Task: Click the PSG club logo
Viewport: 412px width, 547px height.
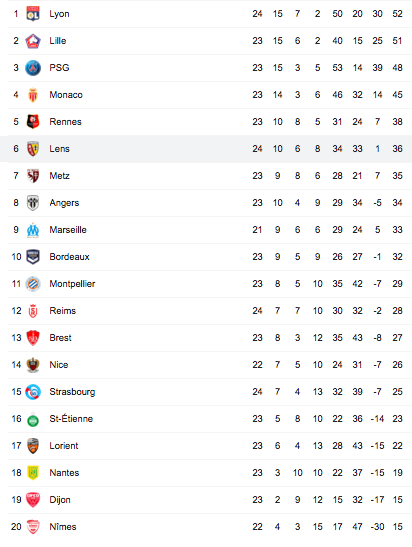Action: pos(33,68)
